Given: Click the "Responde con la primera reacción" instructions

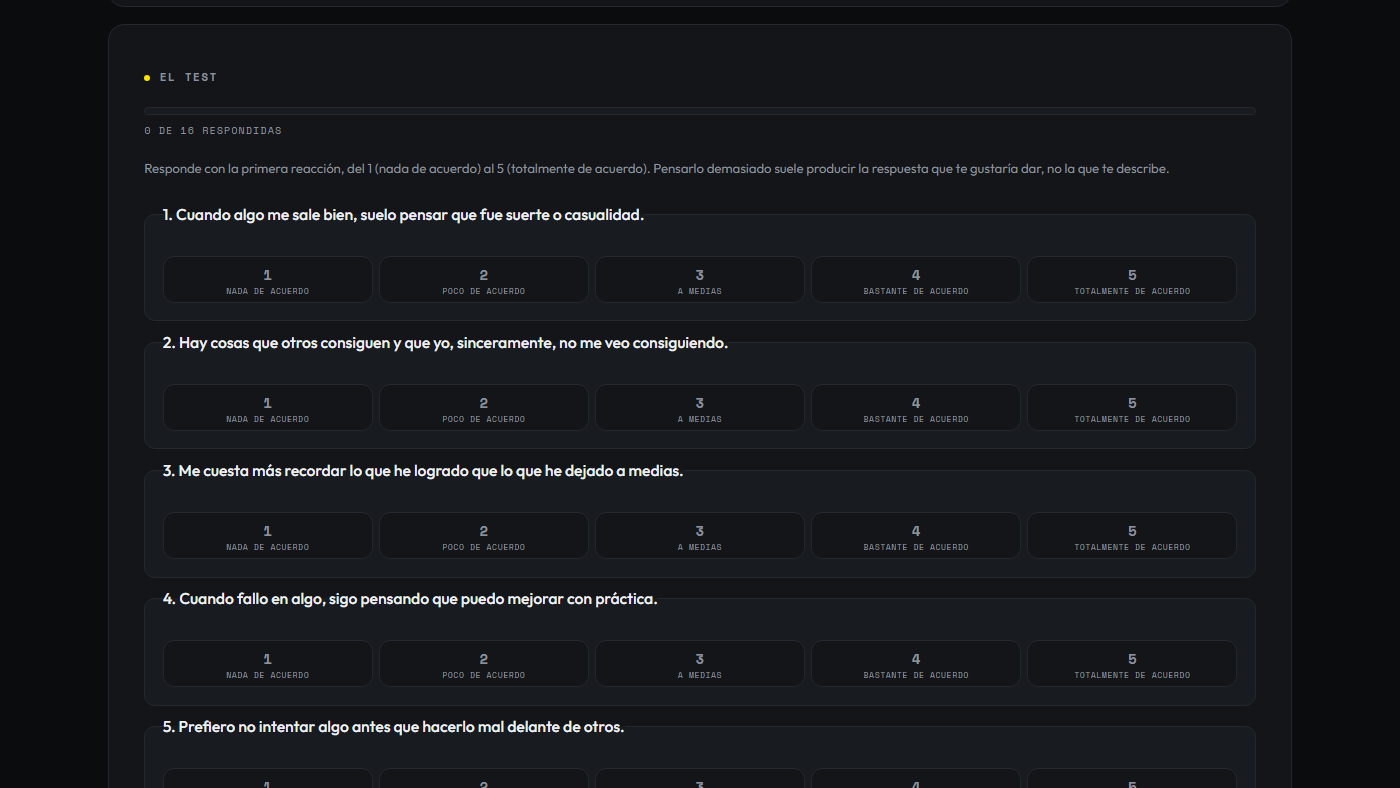Looking at the screenshot, I should (x=657, y=169).
